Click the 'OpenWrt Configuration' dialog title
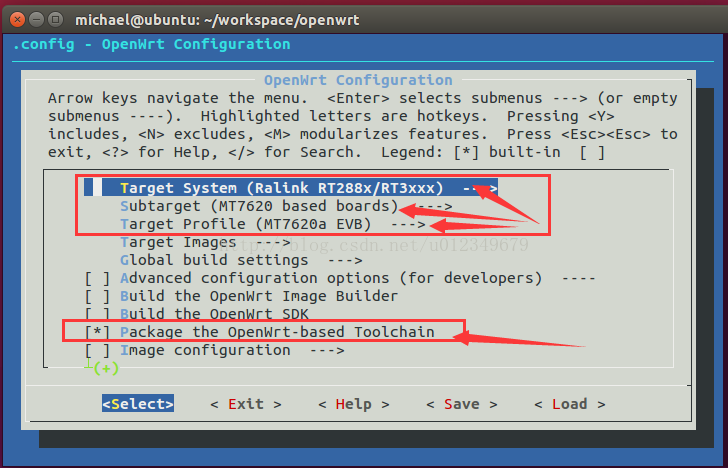728x468 pixels. tap(358, 80)
